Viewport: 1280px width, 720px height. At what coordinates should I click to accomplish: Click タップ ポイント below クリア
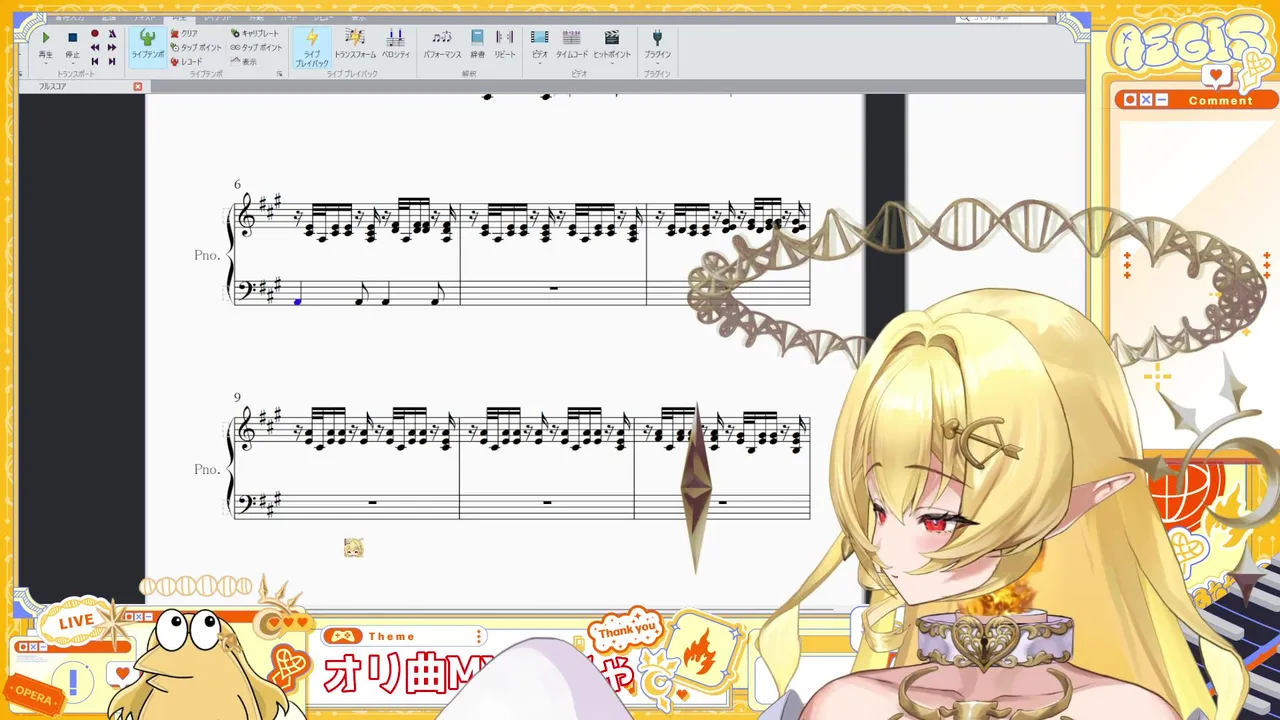[196, 47]
